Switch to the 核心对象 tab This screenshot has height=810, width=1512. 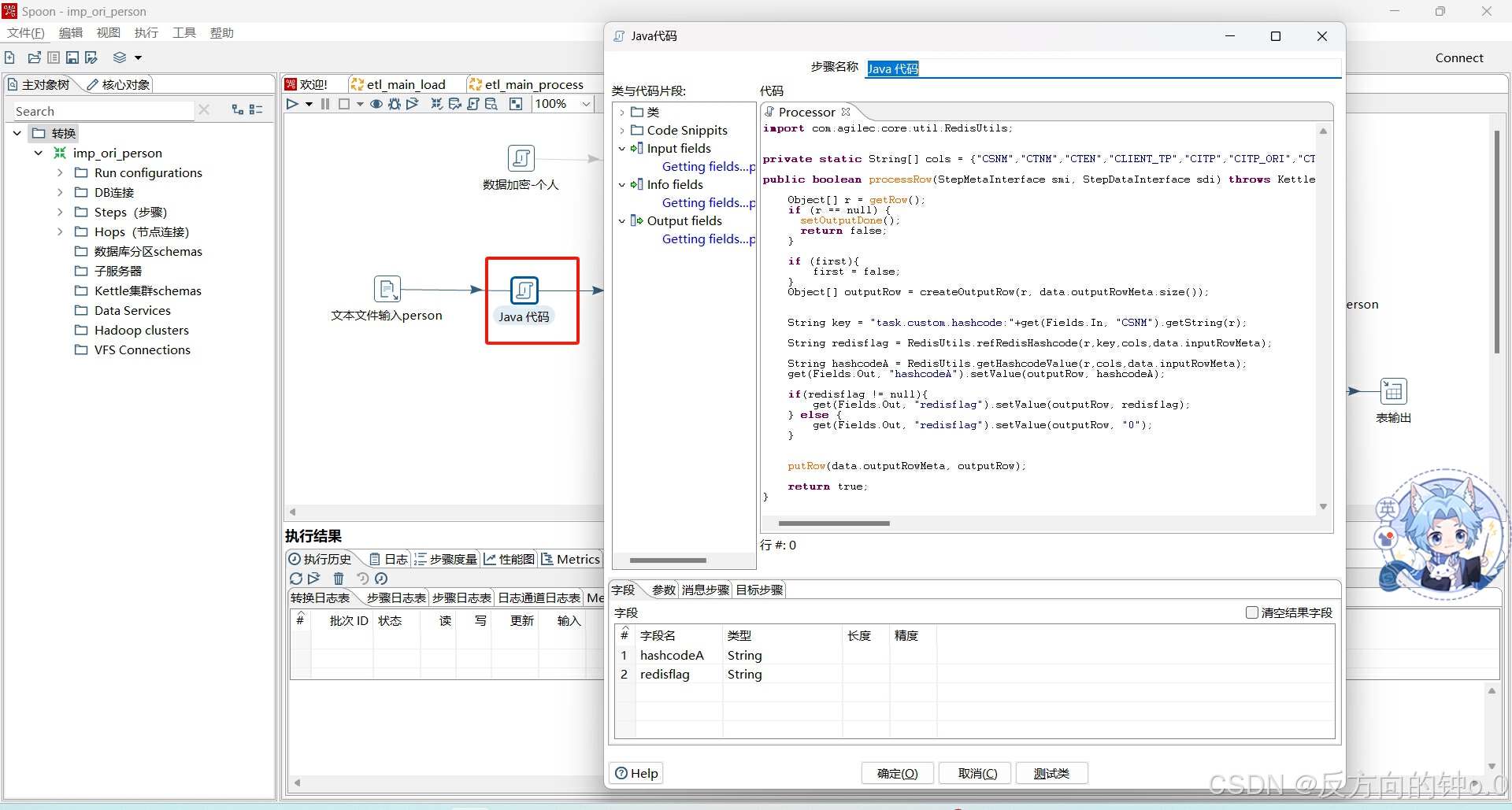coord(119,85)
